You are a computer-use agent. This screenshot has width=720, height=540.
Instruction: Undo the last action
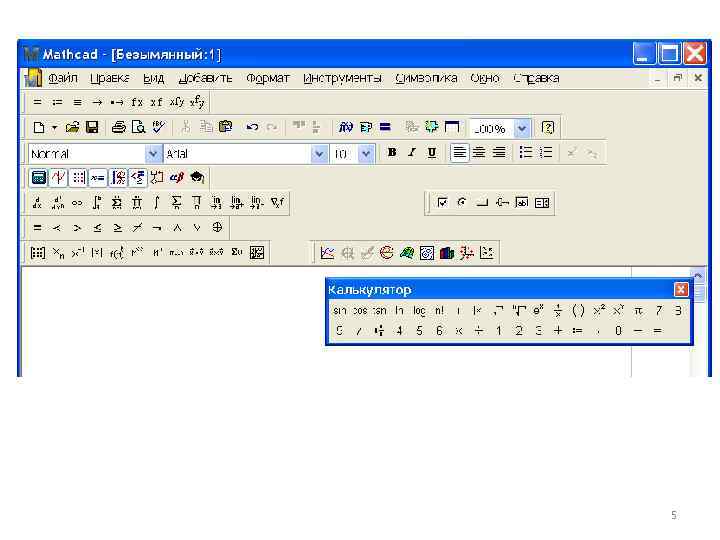(x=252, y=127)
